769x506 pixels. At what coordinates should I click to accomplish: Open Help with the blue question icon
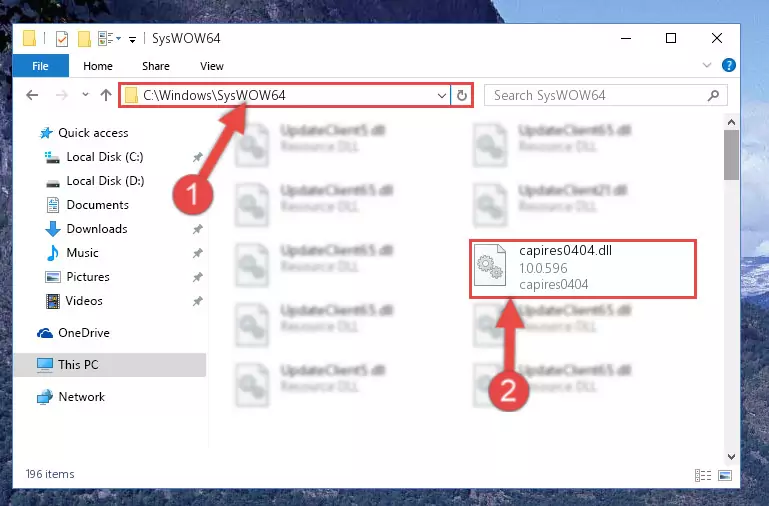coord(729,65)
